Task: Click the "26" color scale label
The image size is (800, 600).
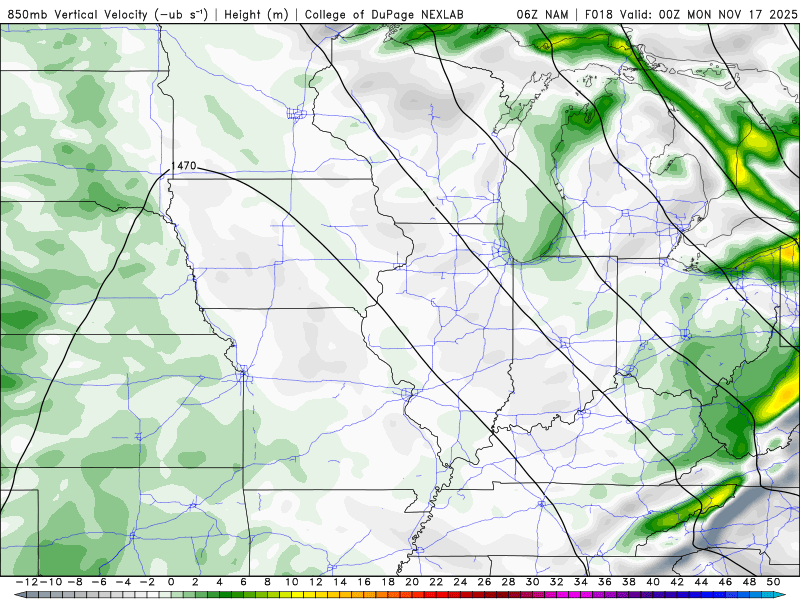Action: pos(484,582)
